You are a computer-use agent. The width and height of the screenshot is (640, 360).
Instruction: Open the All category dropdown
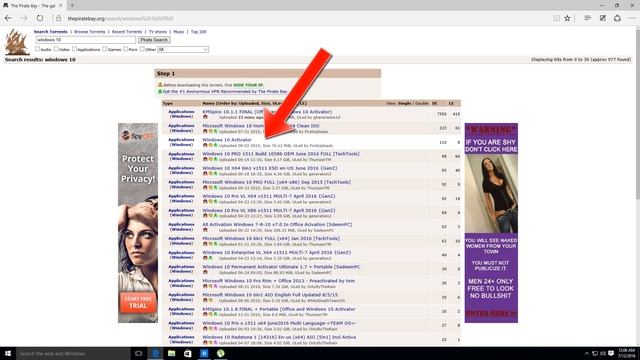183,49
